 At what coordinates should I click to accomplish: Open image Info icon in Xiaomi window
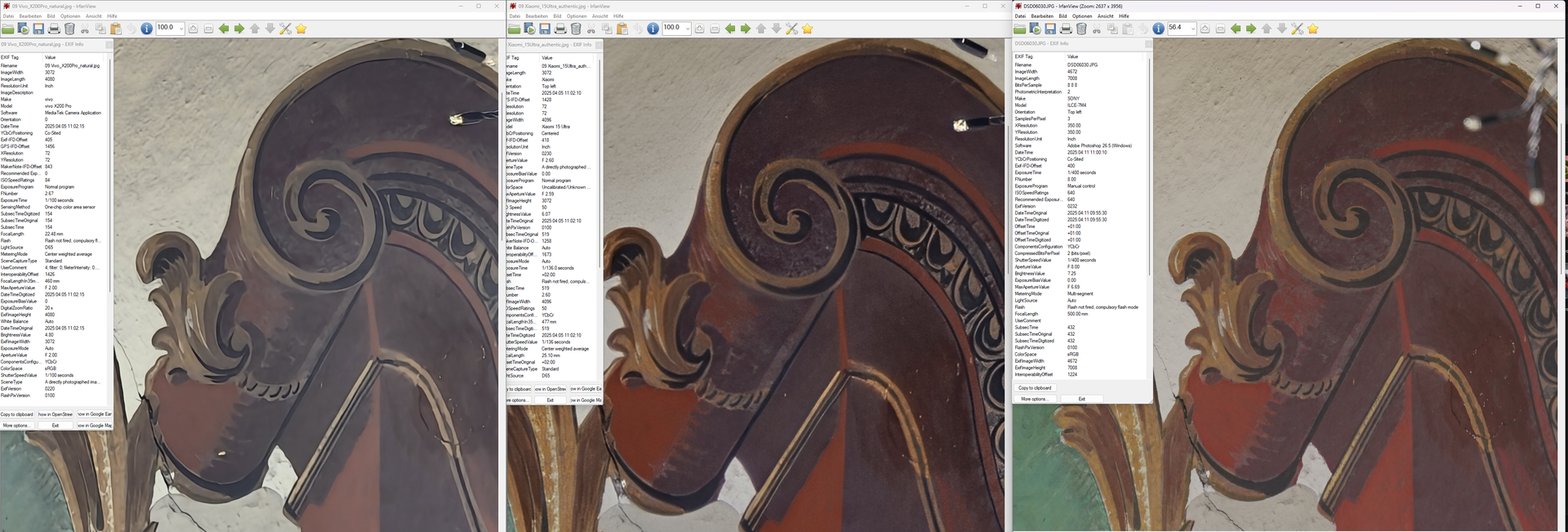pos(653,29)
